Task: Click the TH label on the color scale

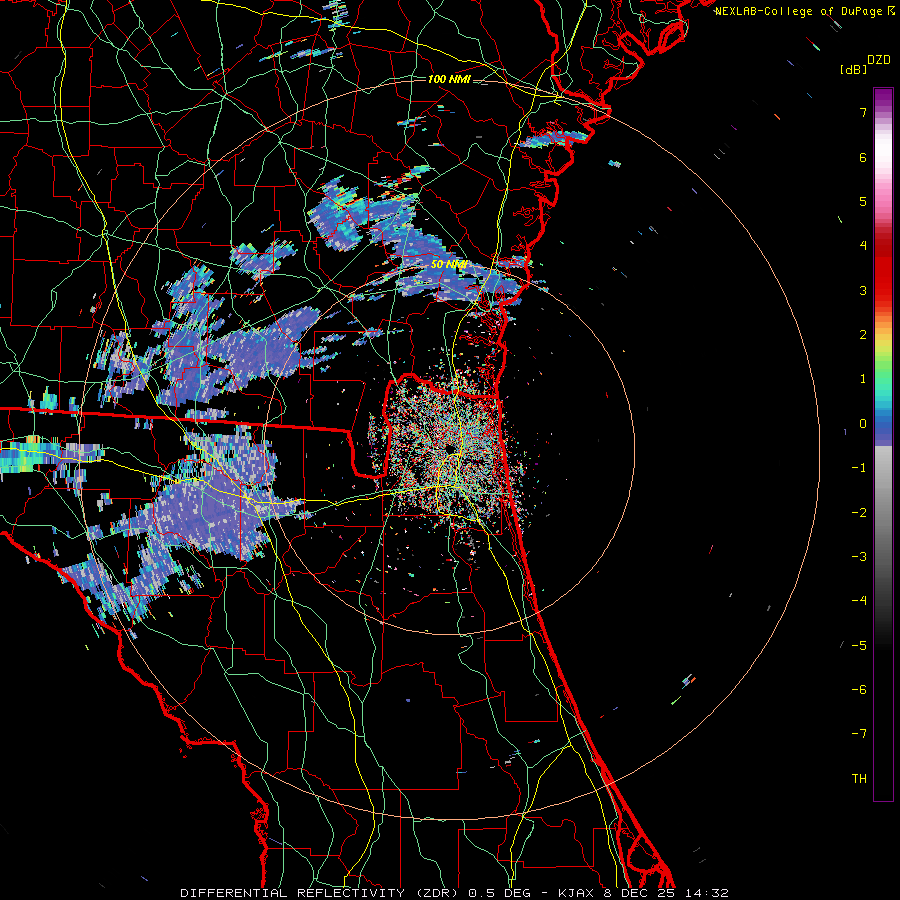Action: (859, 779)
